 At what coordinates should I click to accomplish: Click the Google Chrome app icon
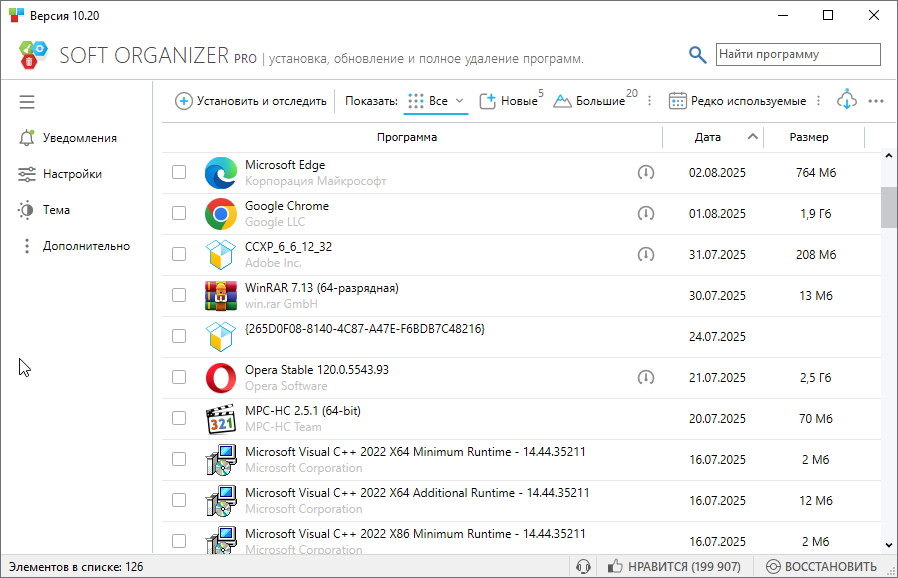click(220, 214)
